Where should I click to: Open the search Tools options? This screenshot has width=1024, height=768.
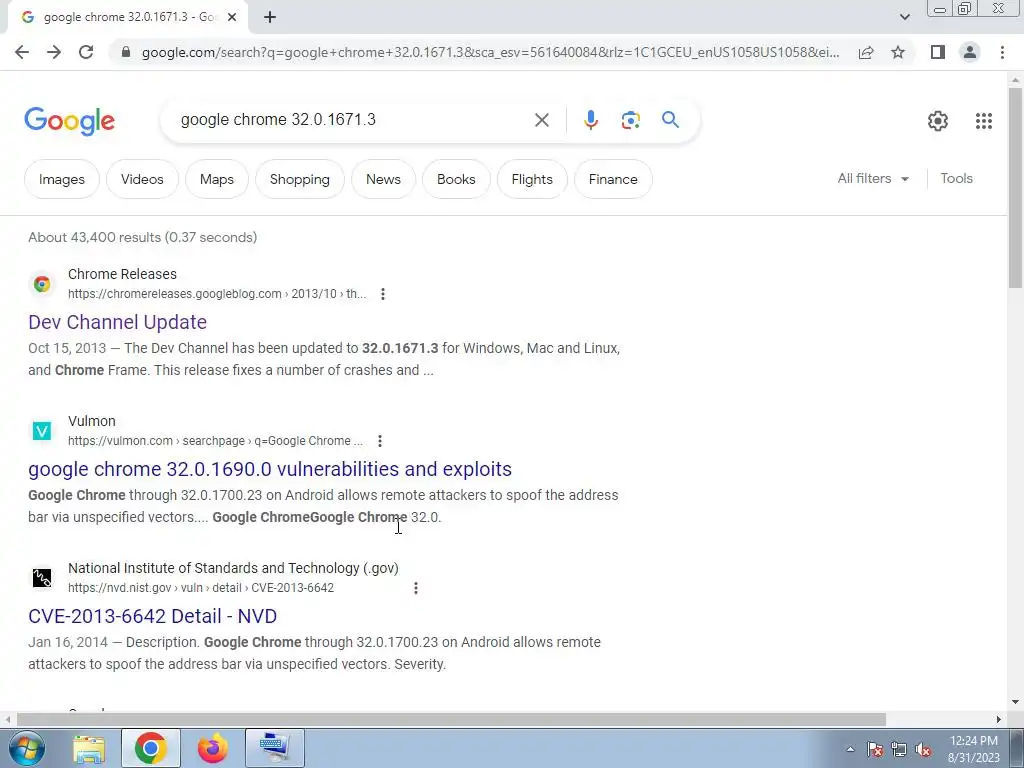(957, 178)
